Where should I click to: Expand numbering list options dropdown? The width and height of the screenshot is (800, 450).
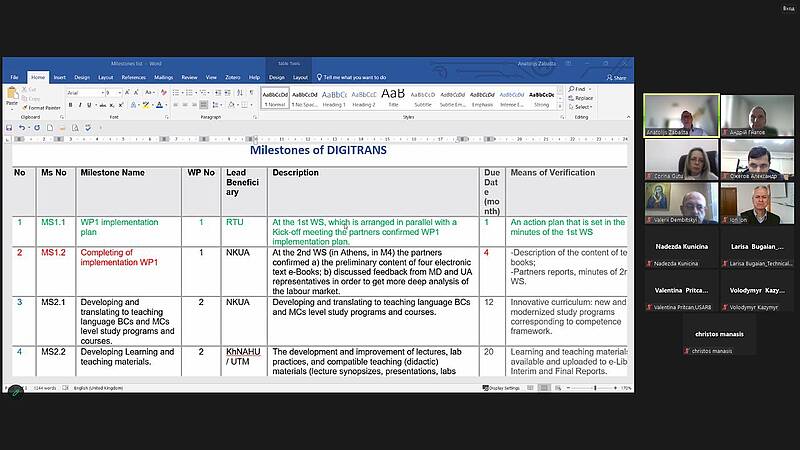(196, 92)
